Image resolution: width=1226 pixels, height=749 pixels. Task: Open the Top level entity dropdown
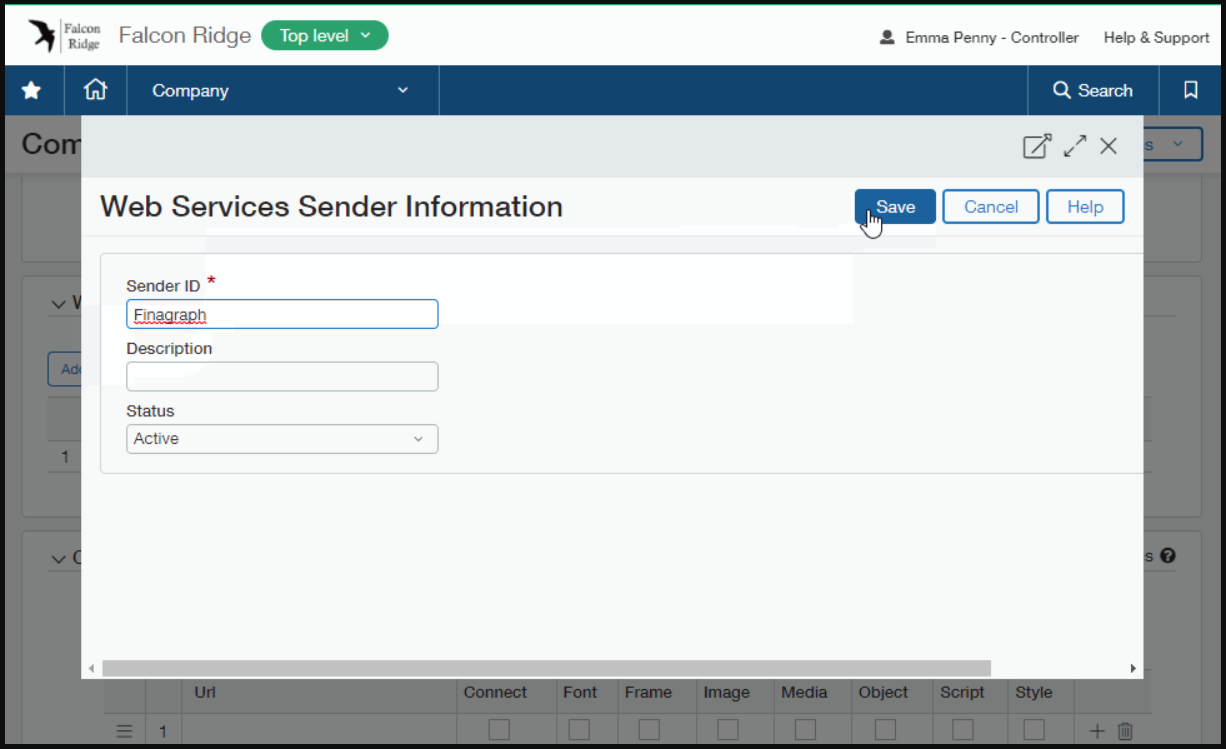[x=324, y=34]
